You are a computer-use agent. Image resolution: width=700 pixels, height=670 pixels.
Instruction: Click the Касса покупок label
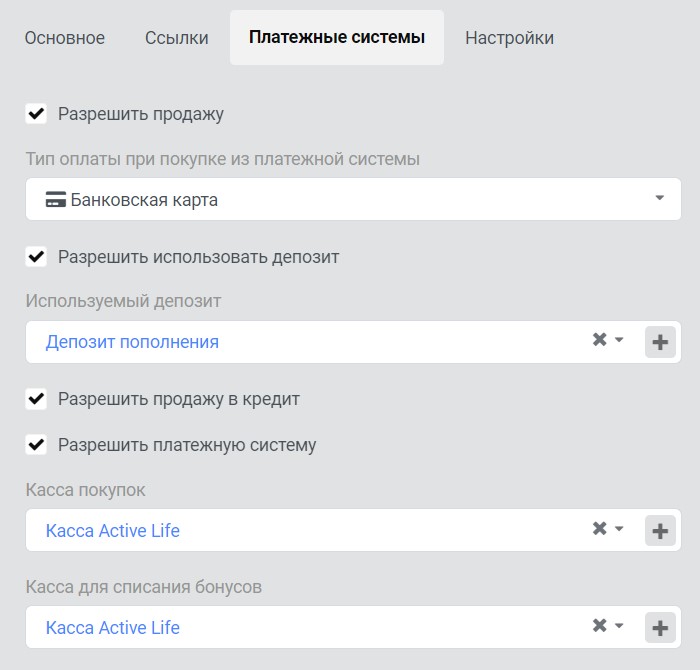click(85, 490)
